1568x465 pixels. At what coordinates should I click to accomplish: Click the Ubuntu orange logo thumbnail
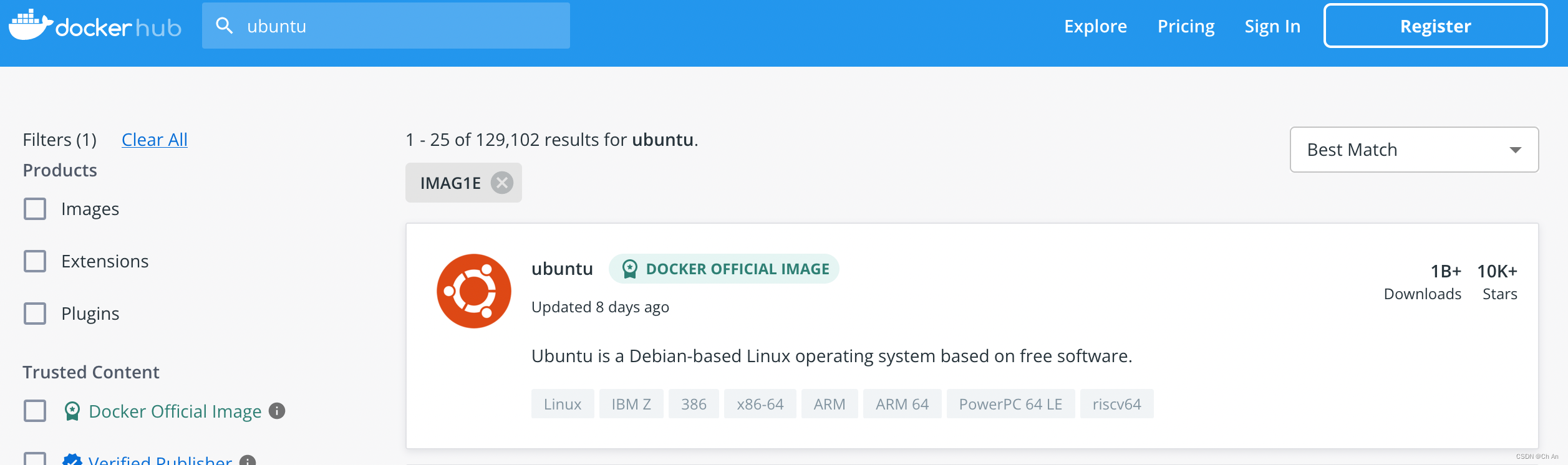click(x=474, y=291)
